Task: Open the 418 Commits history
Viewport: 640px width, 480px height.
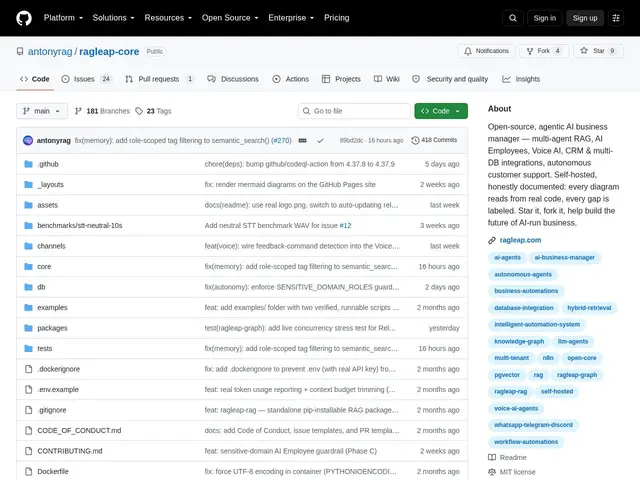Action: point(434,140)
